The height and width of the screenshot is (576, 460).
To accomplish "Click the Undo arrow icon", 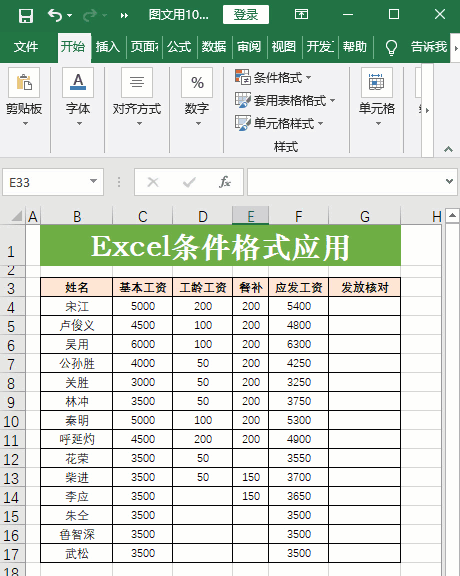I will tap(55, 15).
